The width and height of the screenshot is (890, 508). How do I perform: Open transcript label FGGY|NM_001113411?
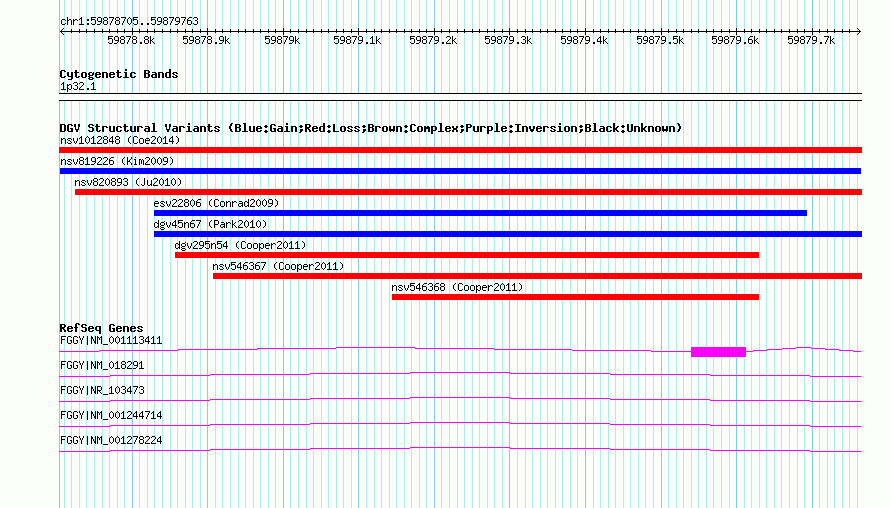coord(111,341)
